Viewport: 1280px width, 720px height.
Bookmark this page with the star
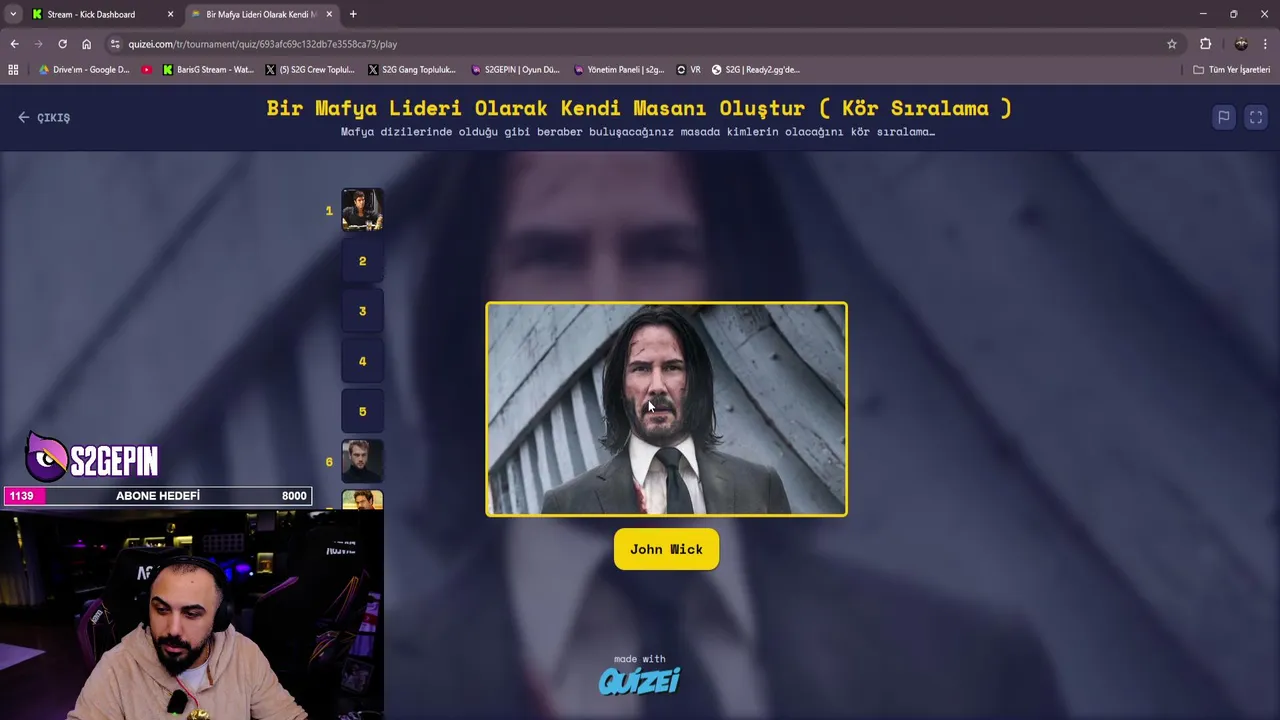coord(1172,44)
